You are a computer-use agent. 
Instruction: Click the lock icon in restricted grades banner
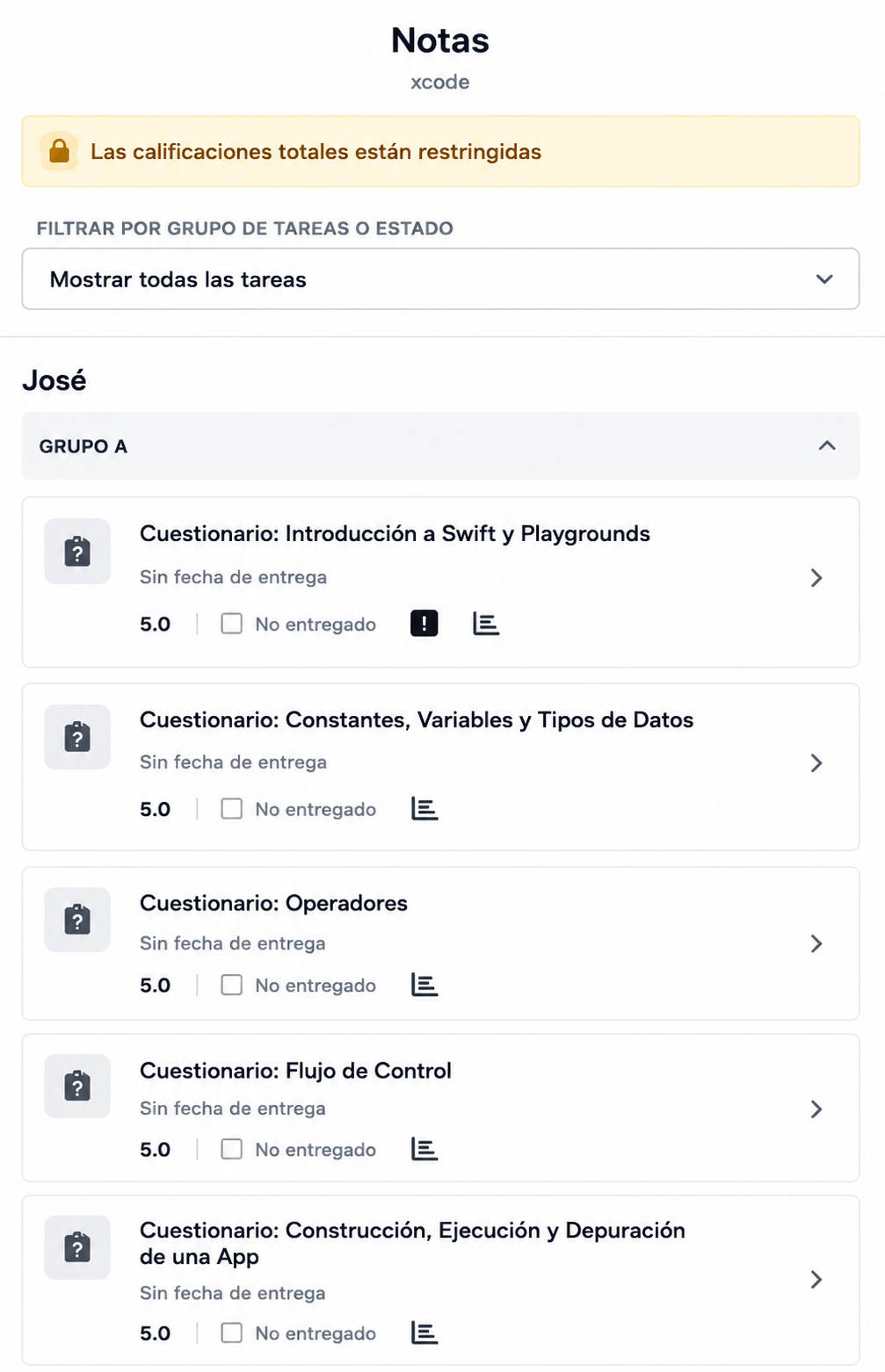(x=59, y=151)
